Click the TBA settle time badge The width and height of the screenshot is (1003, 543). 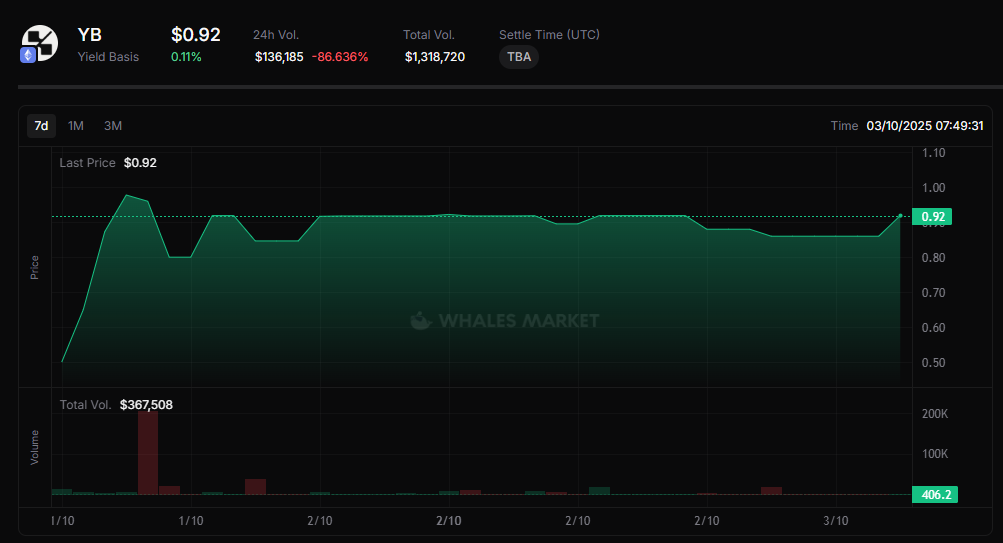[x=519, y=57]
